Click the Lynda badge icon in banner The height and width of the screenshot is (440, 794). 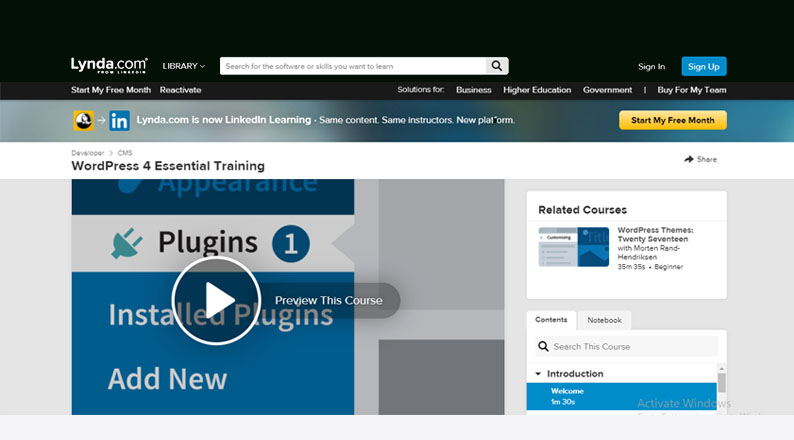84,121
